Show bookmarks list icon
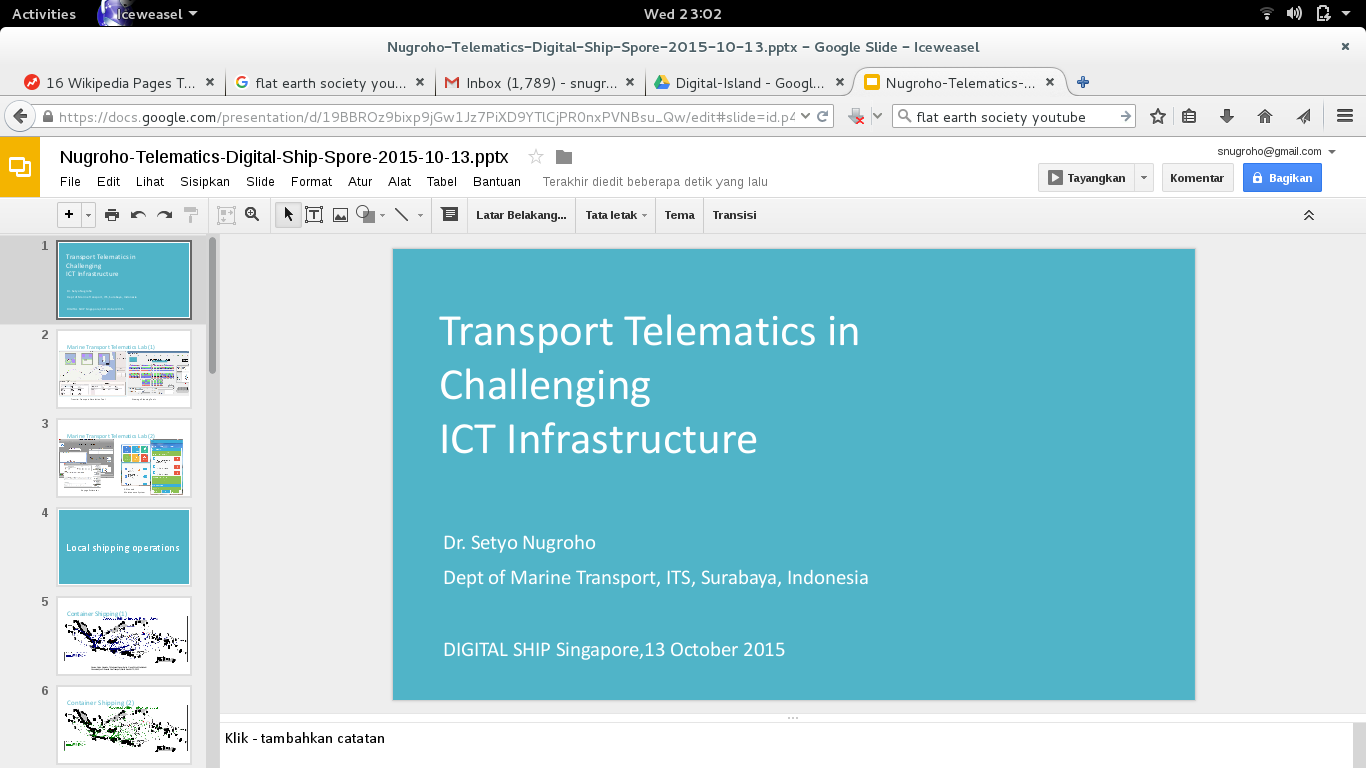This screenshot has width=1366, height=768. pos(1189,116)
